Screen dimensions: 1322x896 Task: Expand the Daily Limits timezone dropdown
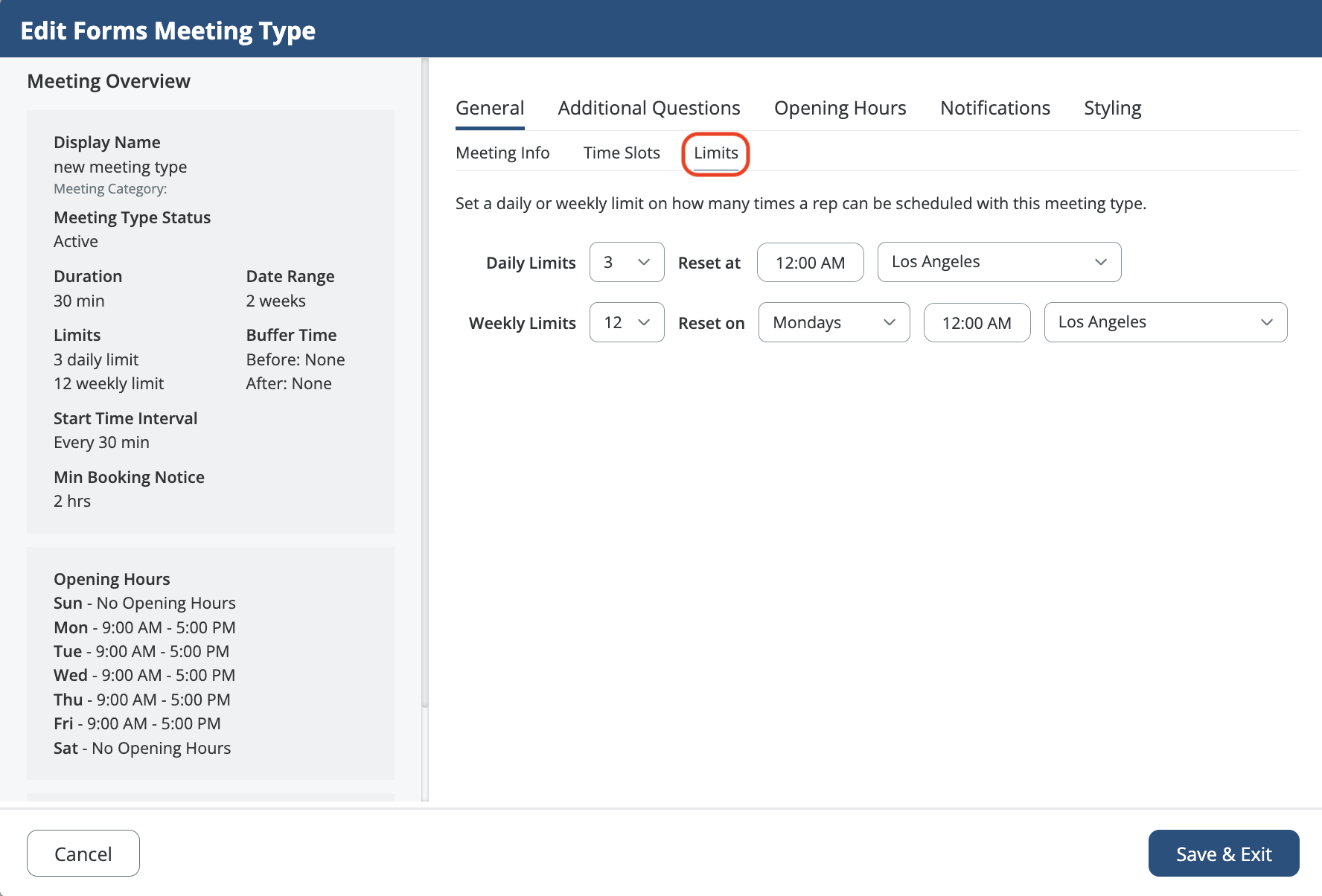tap(998, 262)
